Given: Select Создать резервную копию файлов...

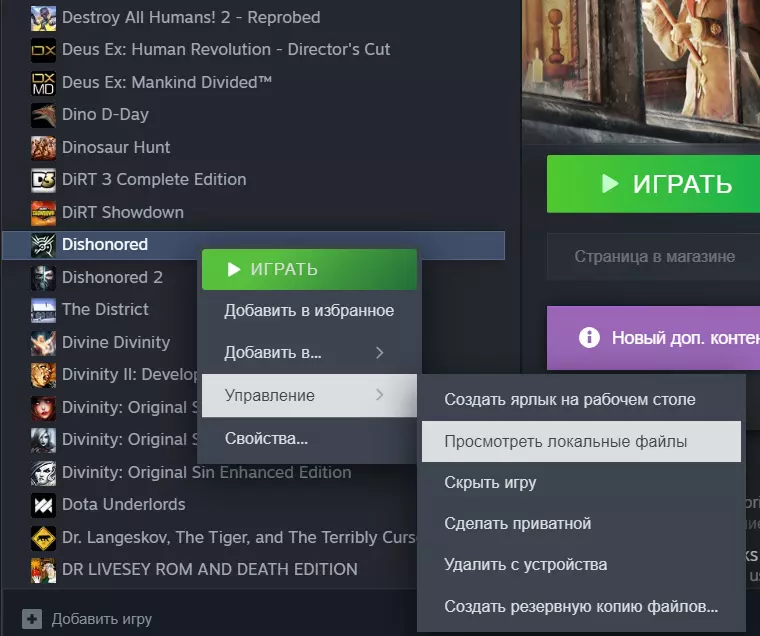Looking at the screenshot, I should (581, 606).
